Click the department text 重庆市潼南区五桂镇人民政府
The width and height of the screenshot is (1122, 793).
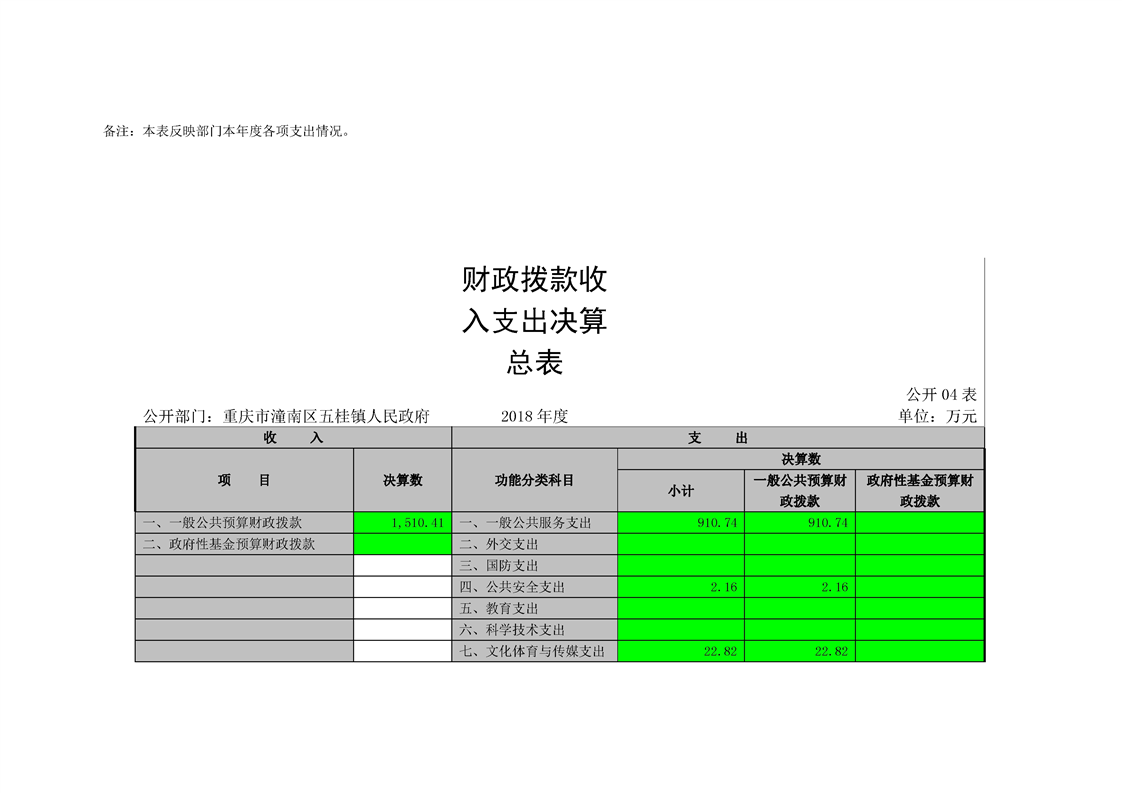click(326, 416)
